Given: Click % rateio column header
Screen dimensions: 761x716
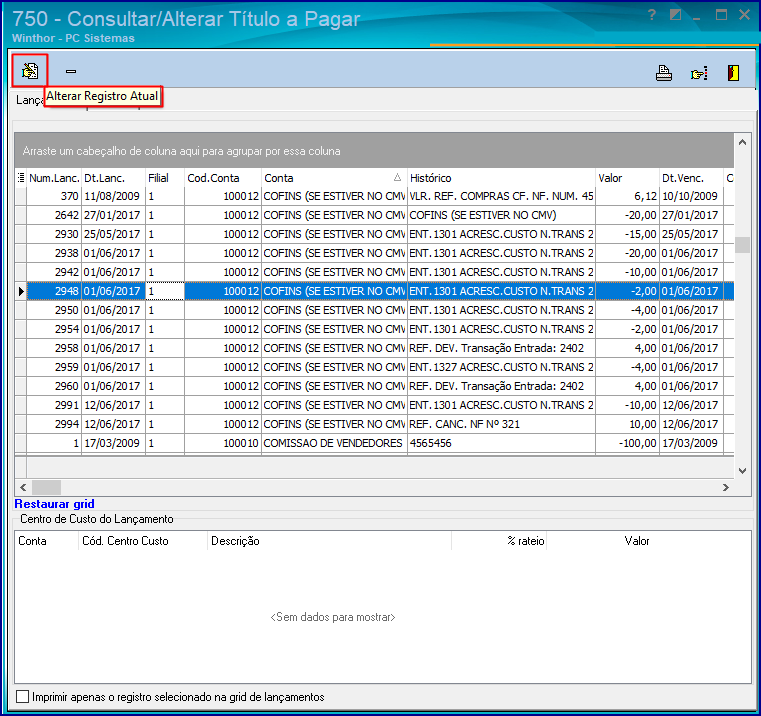Looking at the screenshot, I should pyautogui.click(x=499, y=541).
